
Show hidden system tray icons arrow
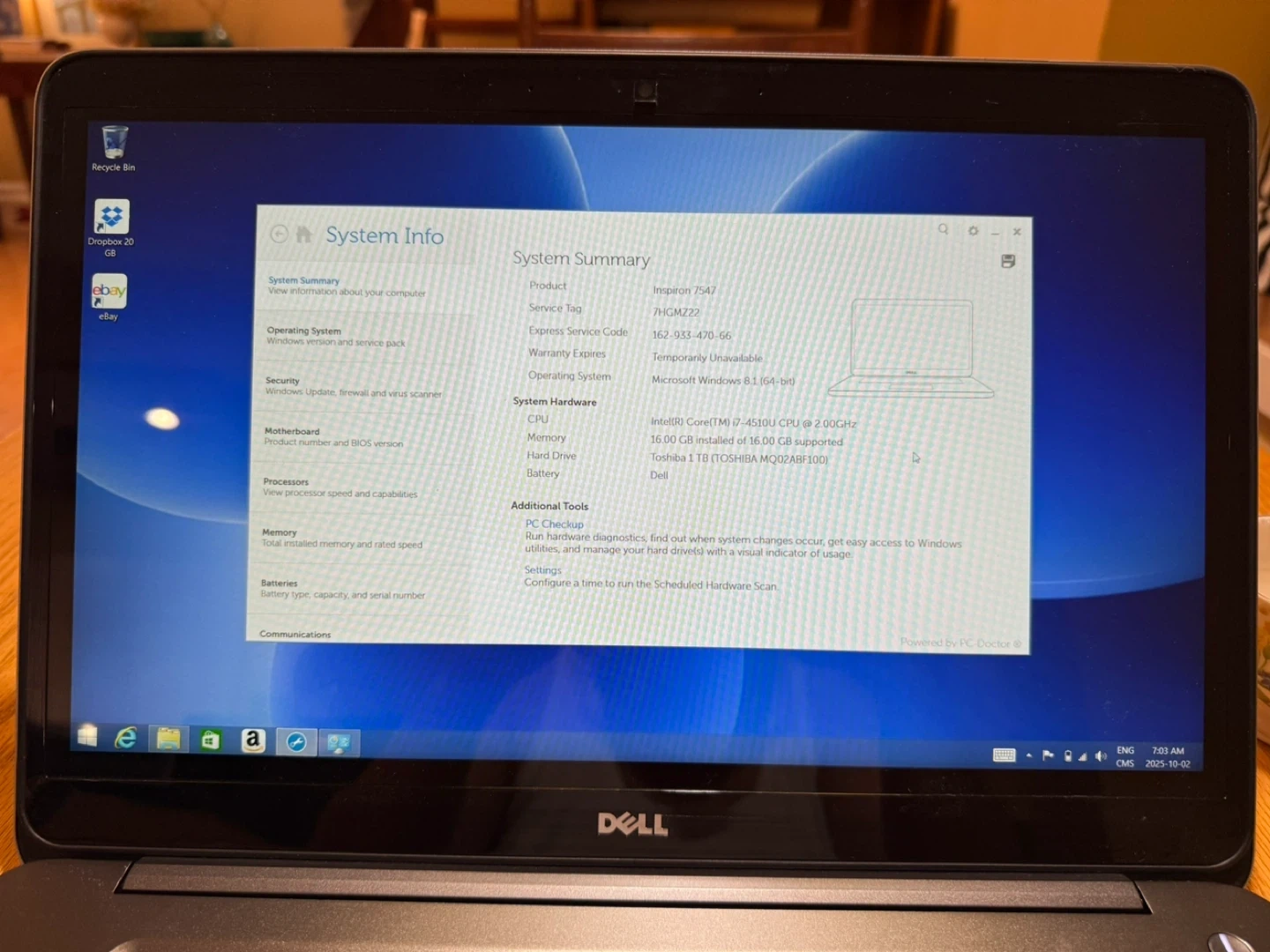(1029, 755)
